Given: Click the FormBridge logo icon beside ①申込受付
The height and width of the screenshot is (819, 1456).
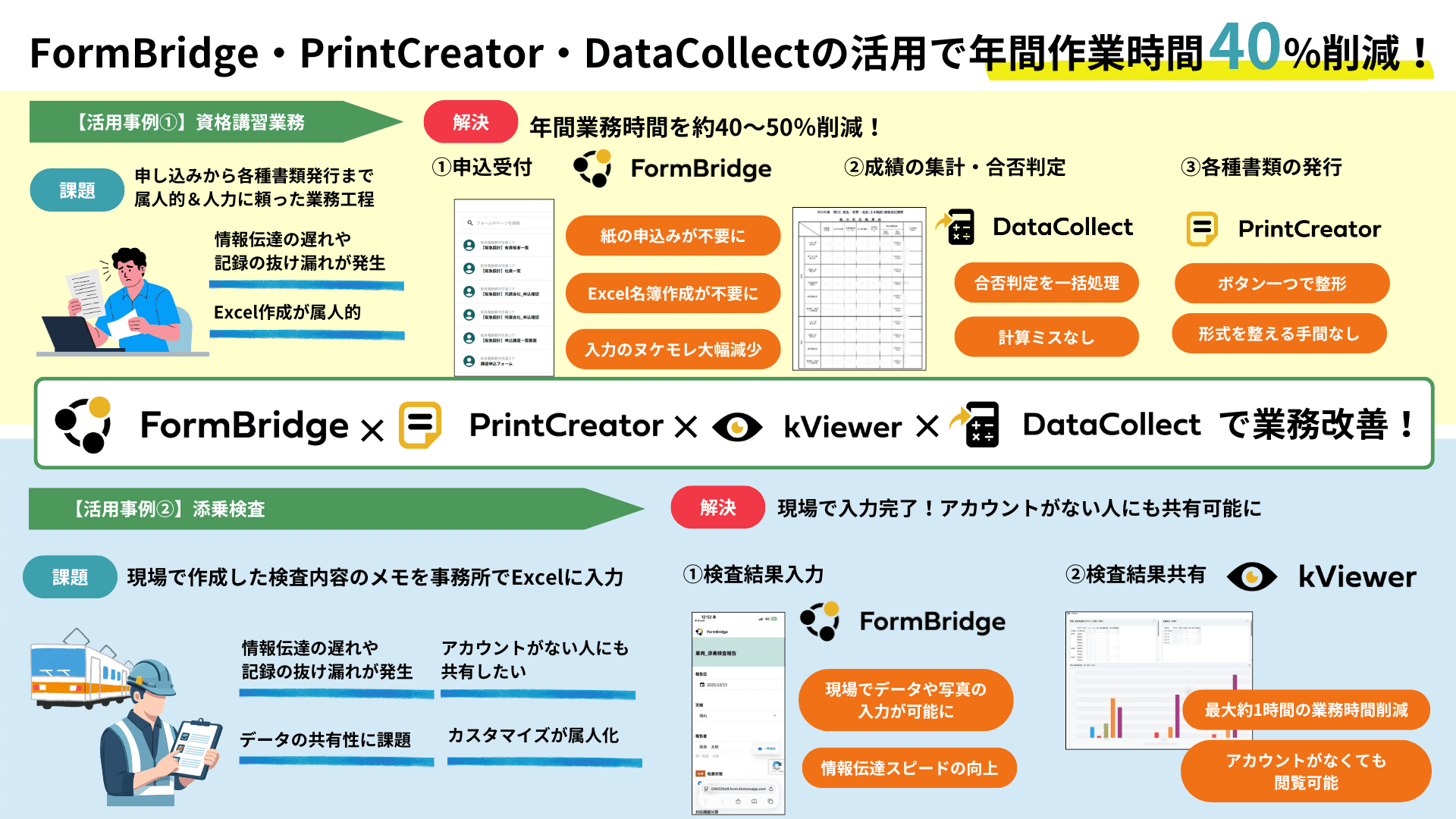Looking at the screenshot, I should [593, 168].
